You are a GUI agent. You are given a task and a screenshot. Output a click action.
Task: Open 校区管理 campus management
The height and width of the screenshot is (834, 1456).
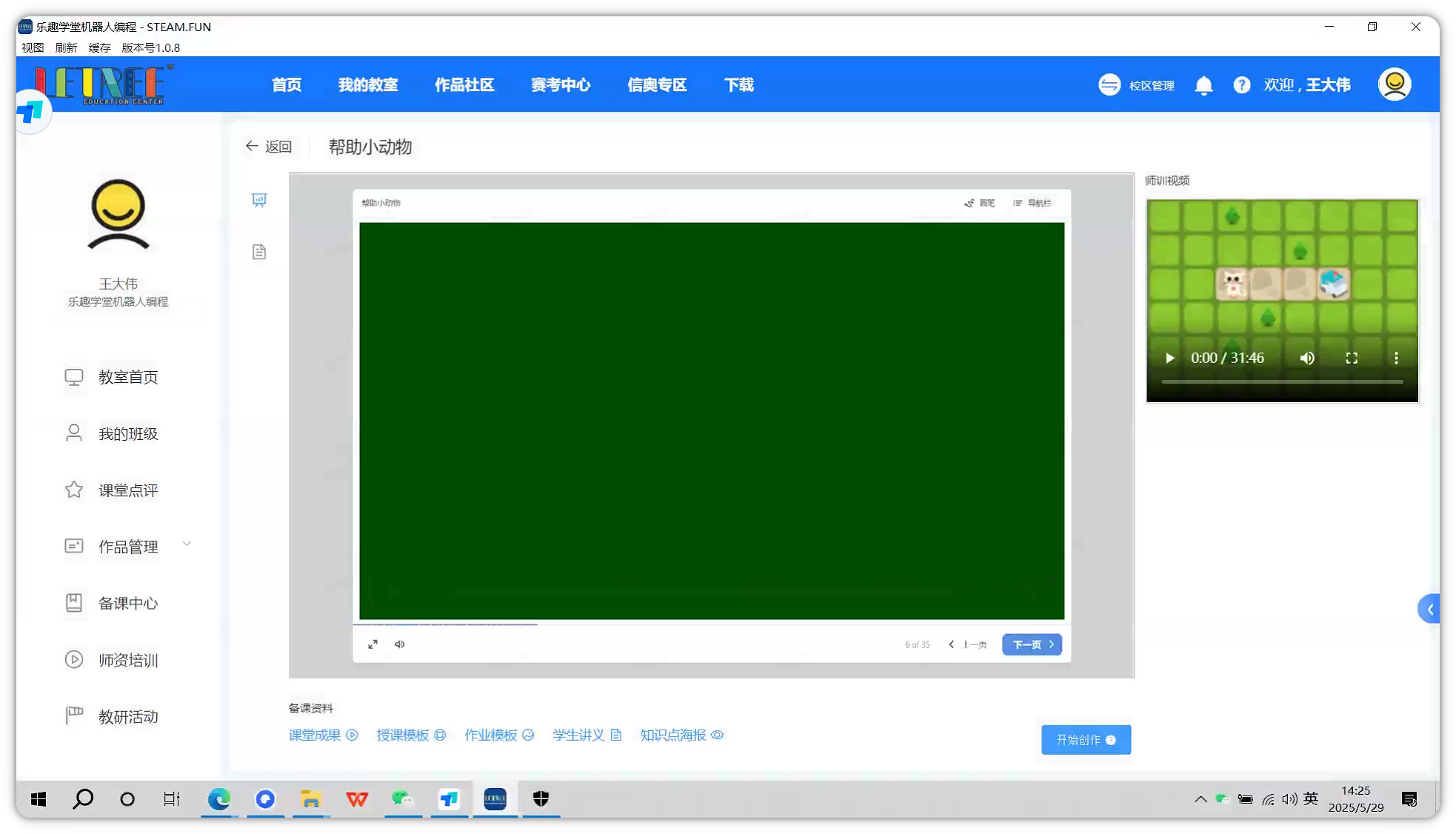[1137, 85]
